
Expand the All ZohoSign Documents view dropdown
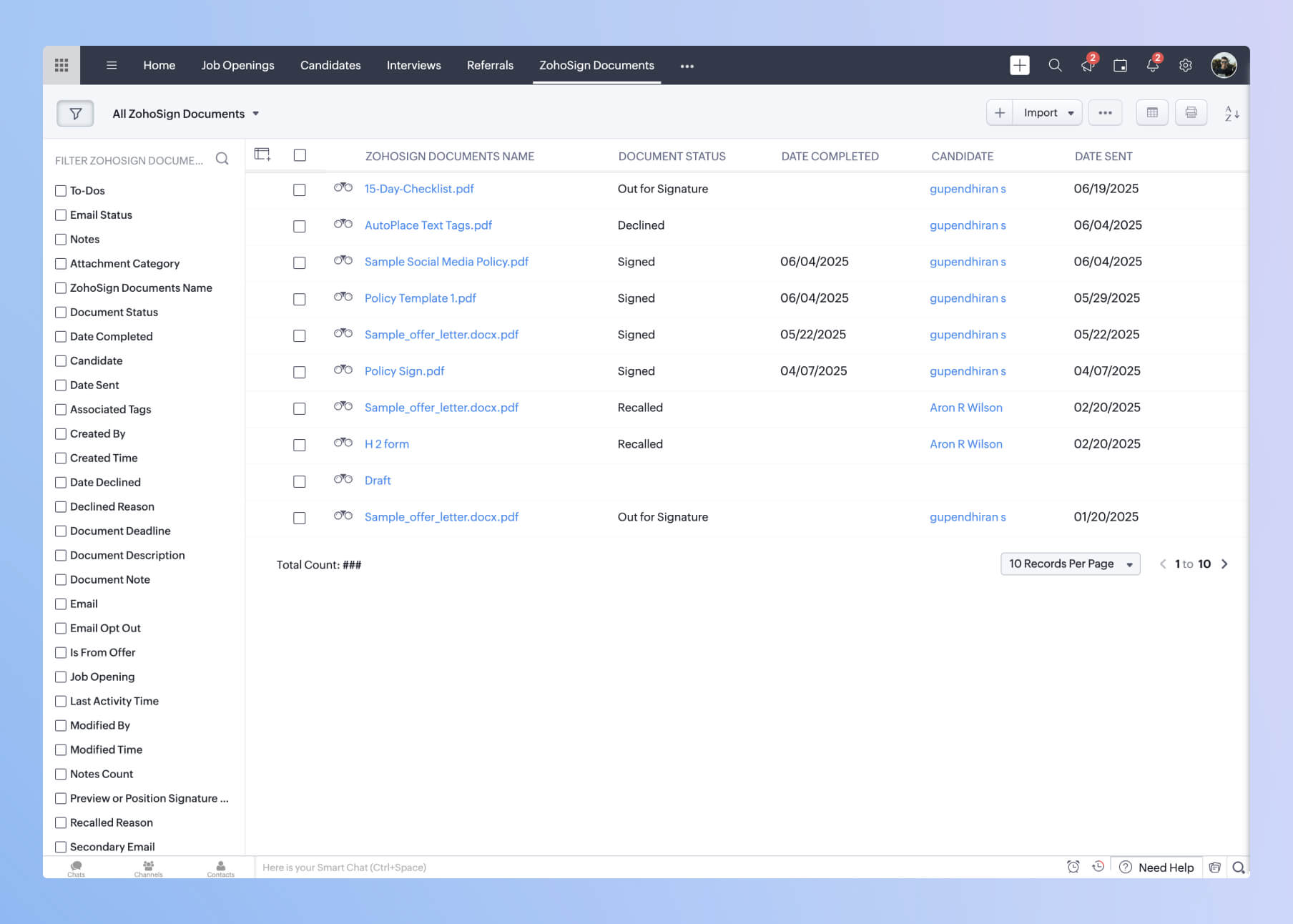coord(186,114)
